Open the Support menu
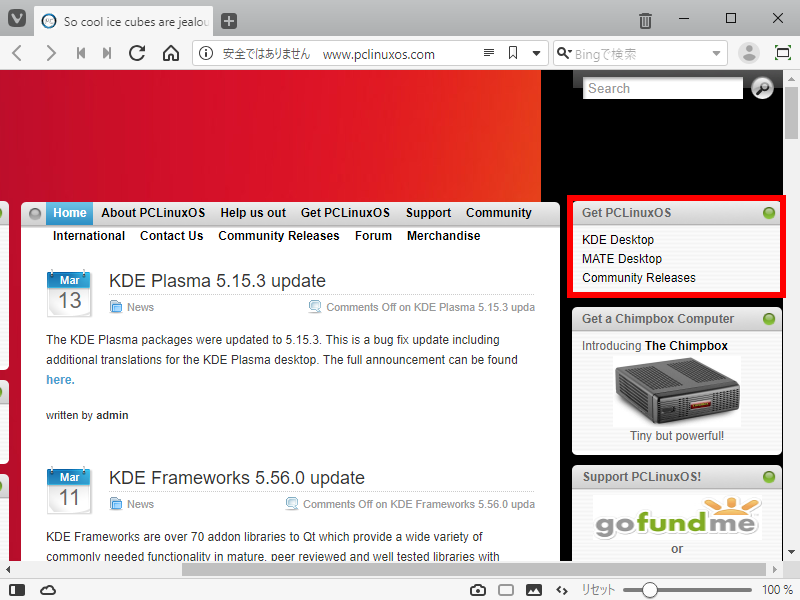This screenshot has height=600, width=800. [429, 213]
